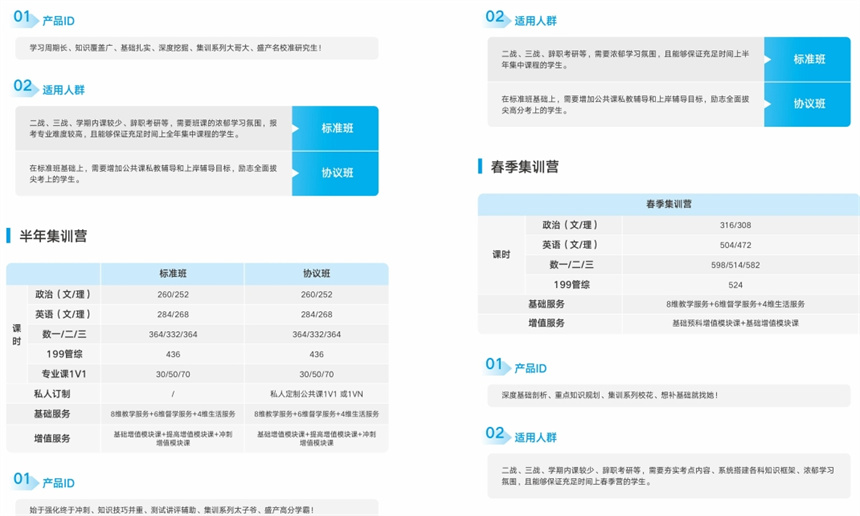Click 436 in the 标准班 column
Screen dimensions: 860x516
pyautogui.click(x=173, y=354)
